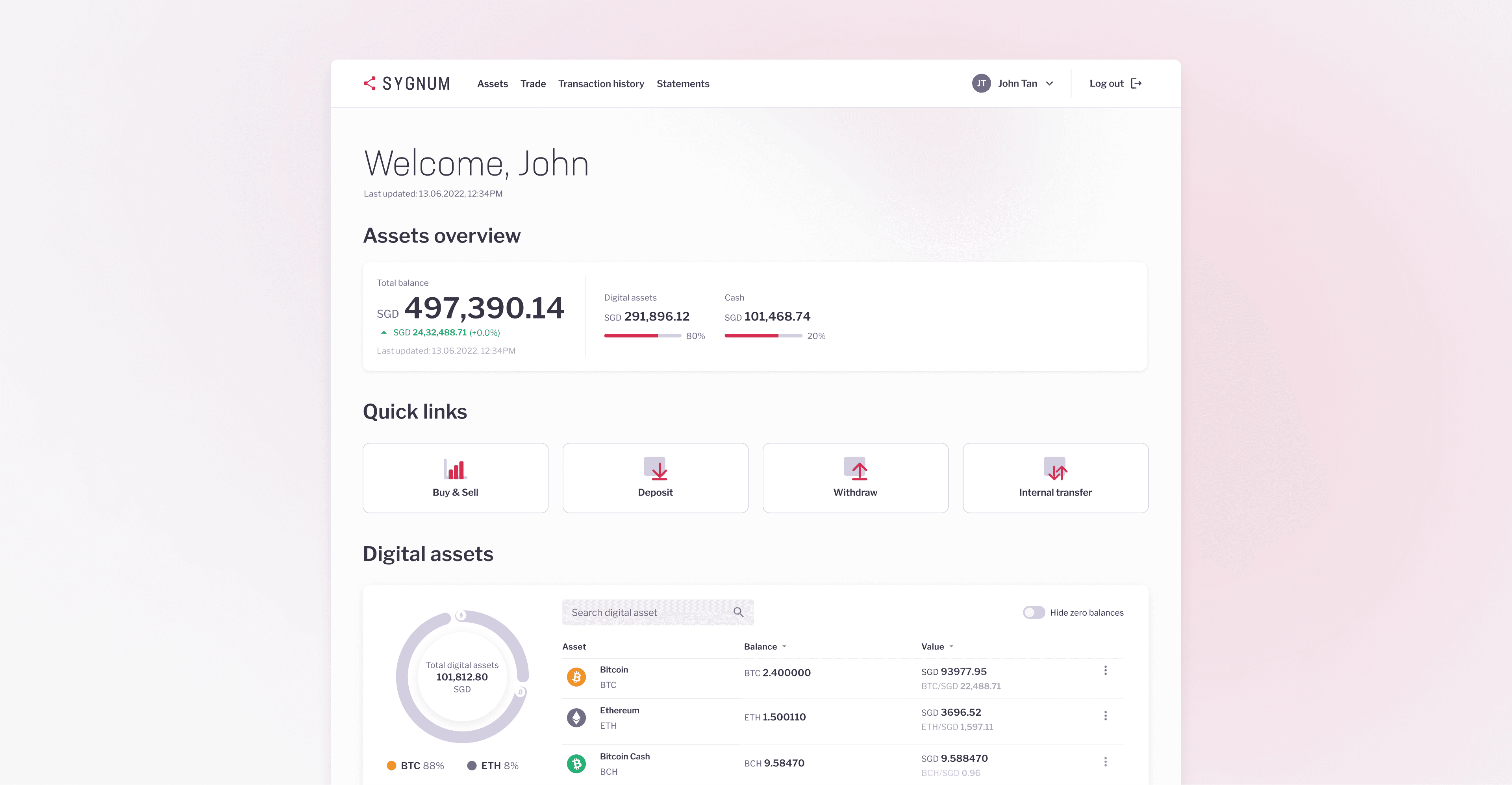Click the ETH 8% legend label
Image resolution: width=1512 pixels, height=785 pixels.
point(500,766)
